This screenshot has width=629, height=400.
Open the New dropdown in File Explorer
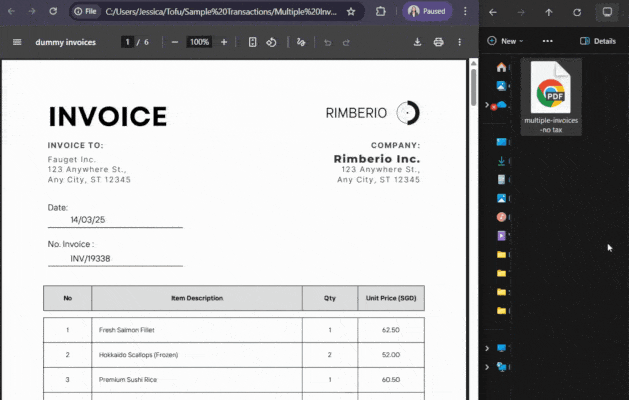coord(505,41)
